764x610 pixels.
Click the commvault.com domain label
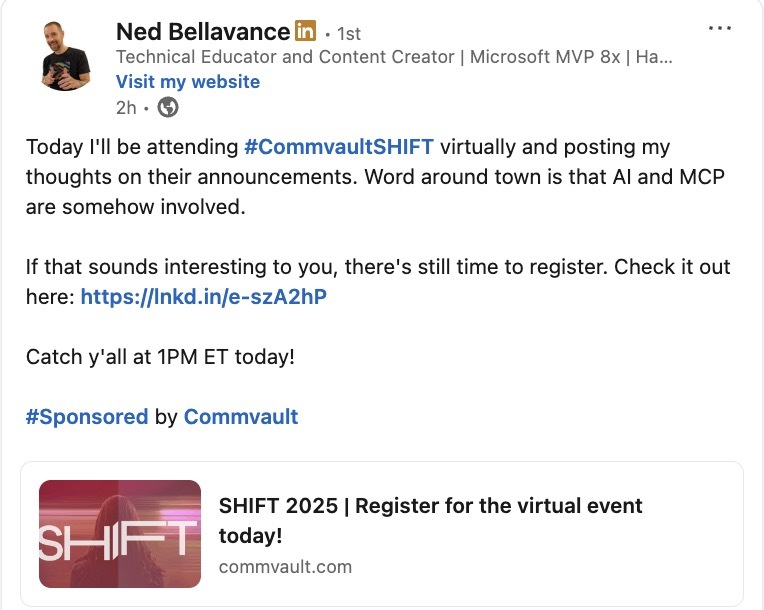285,567
